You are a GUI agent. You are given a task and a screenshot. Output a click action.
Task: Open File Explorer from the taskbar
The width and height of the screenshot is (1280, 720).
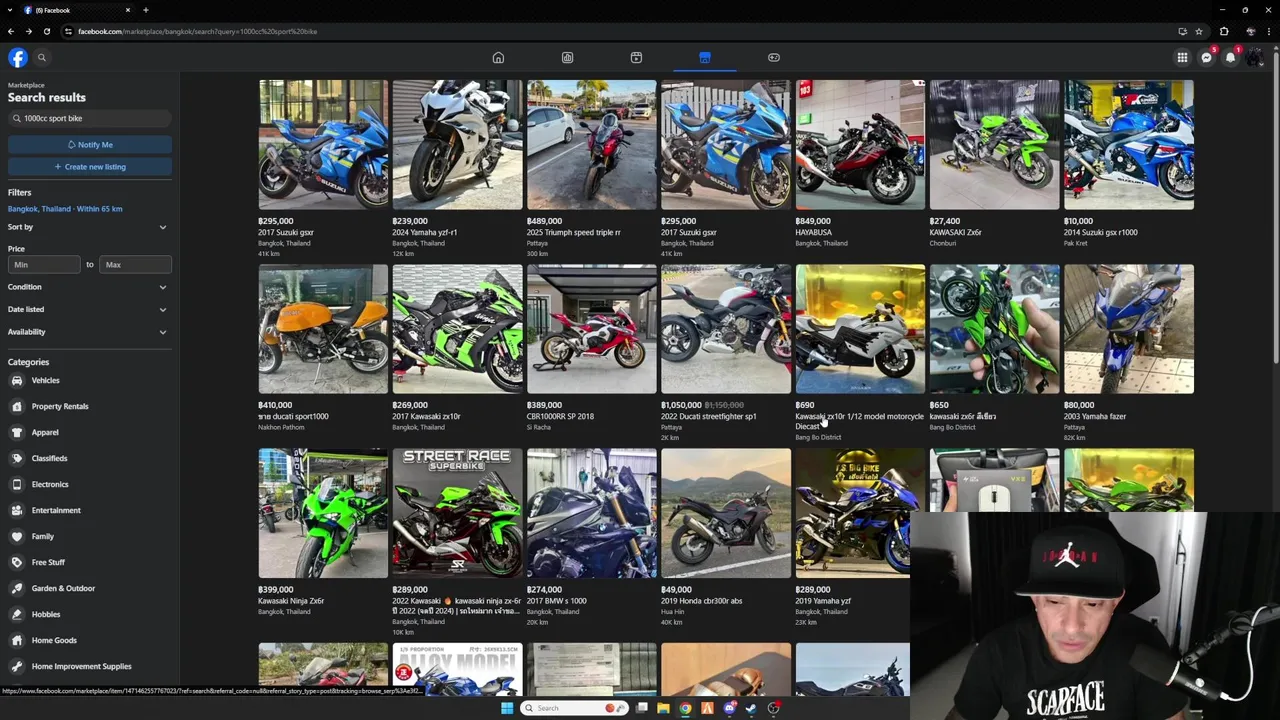(663, 708)
